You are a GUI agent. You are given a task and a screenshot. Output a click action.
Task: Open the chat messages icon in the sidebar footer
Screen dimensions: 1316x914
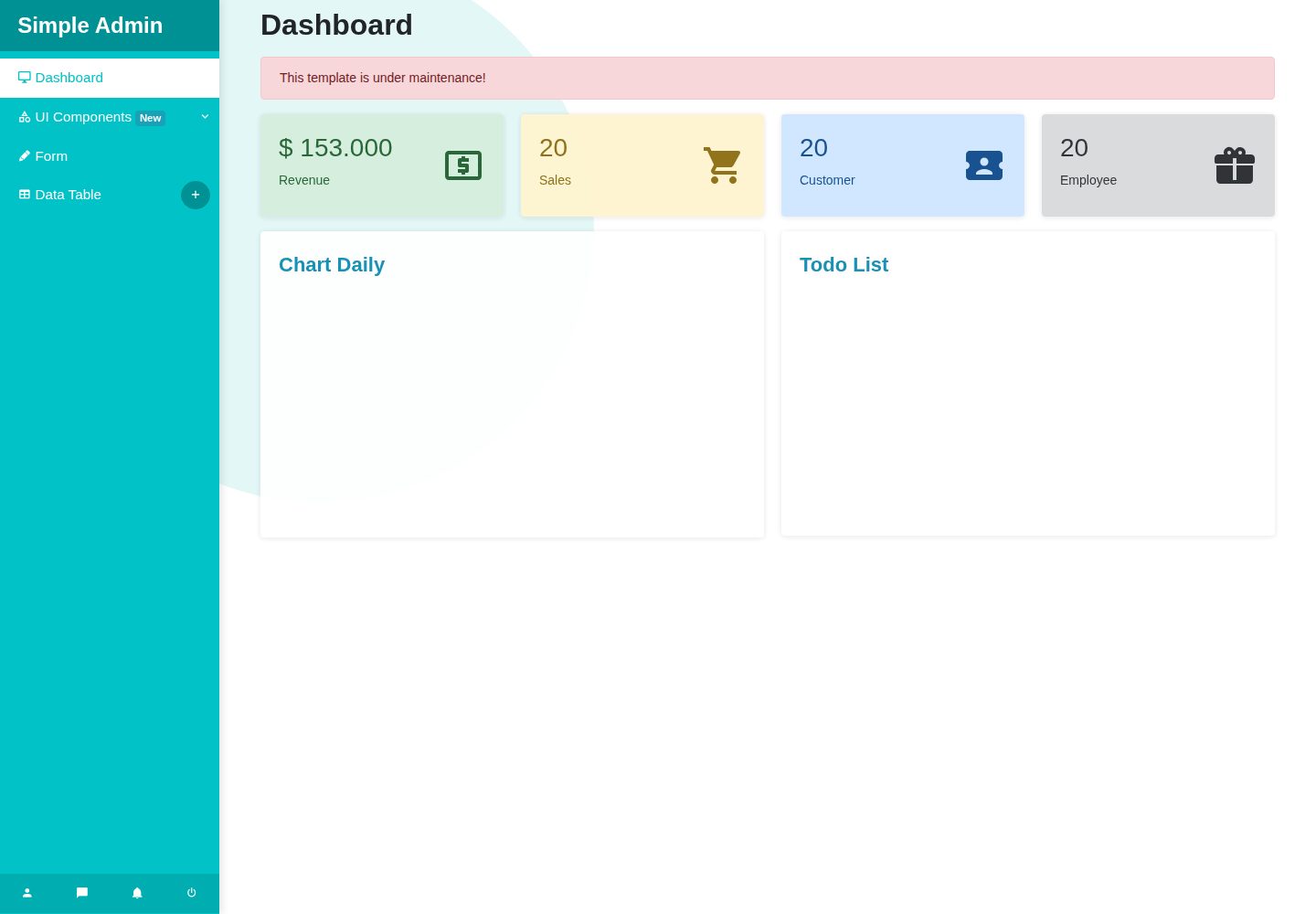(82, 893)
